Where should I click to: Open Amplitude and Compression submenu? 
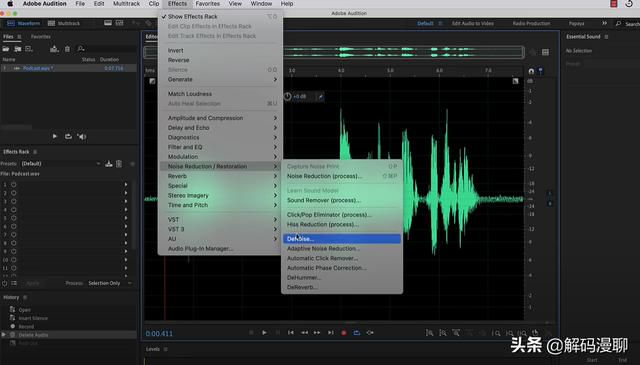click(220, 118)
